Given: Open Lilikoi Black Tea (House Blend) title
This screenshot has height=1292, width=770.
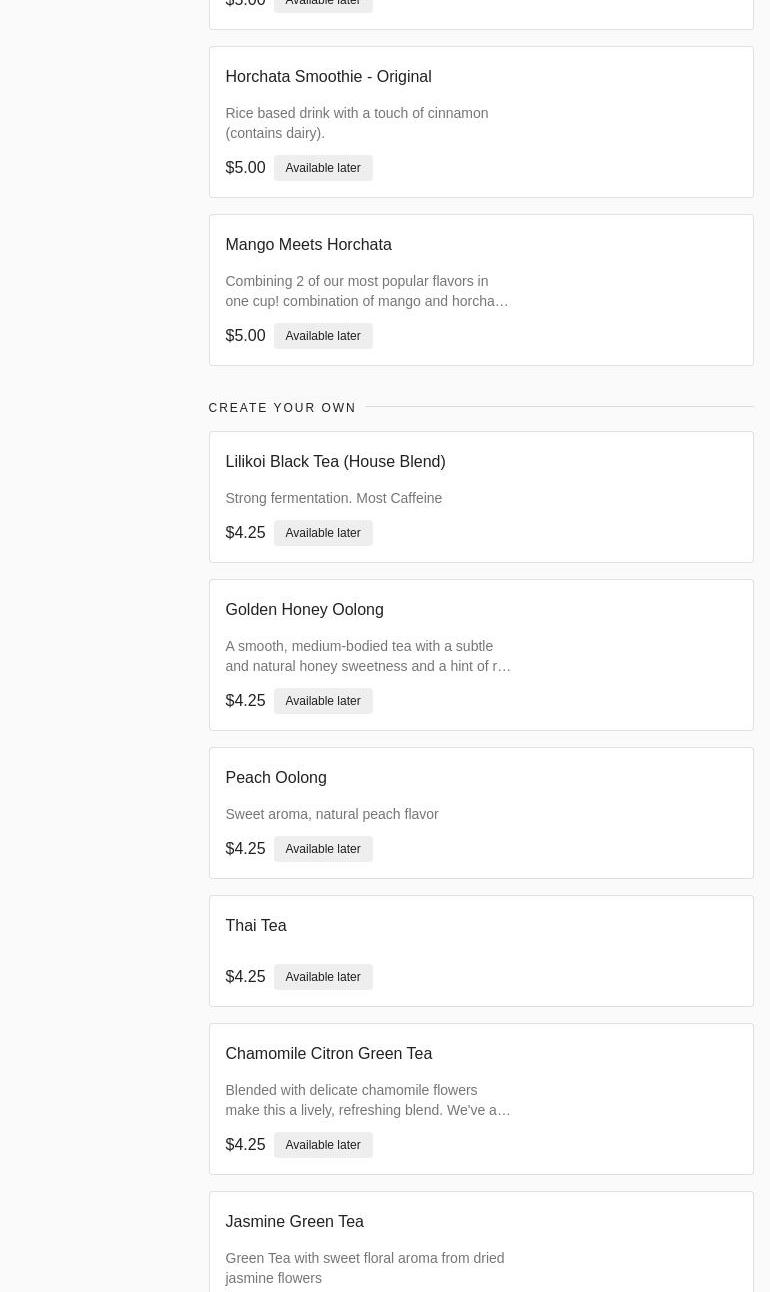Looking at the screenshot, I should point(335,462).
